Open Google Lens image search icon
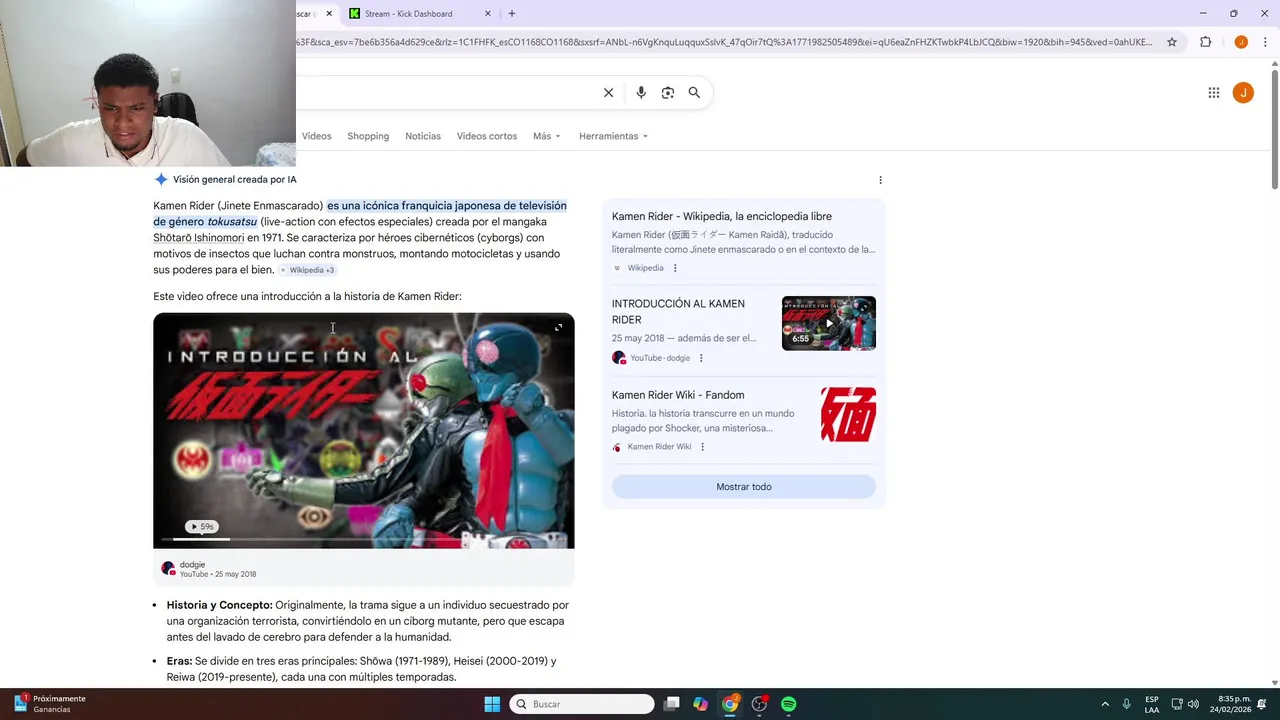 [668, 93]
